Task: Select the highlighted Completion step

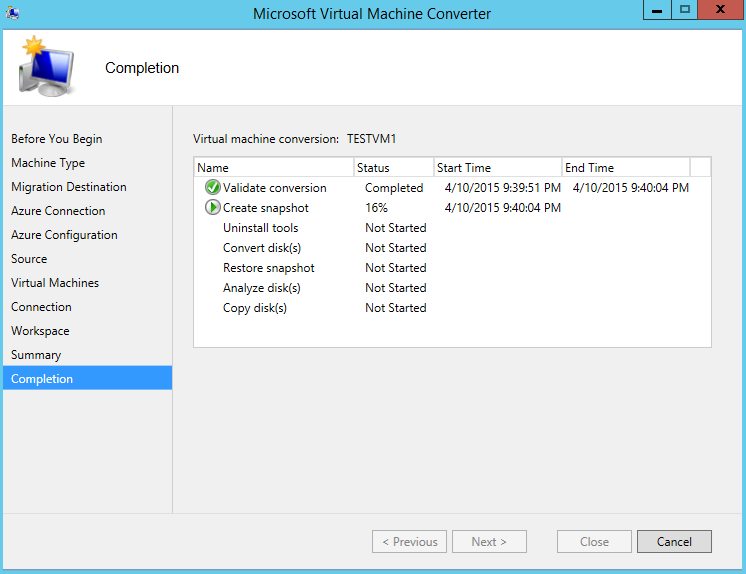Action: [88, 378]
